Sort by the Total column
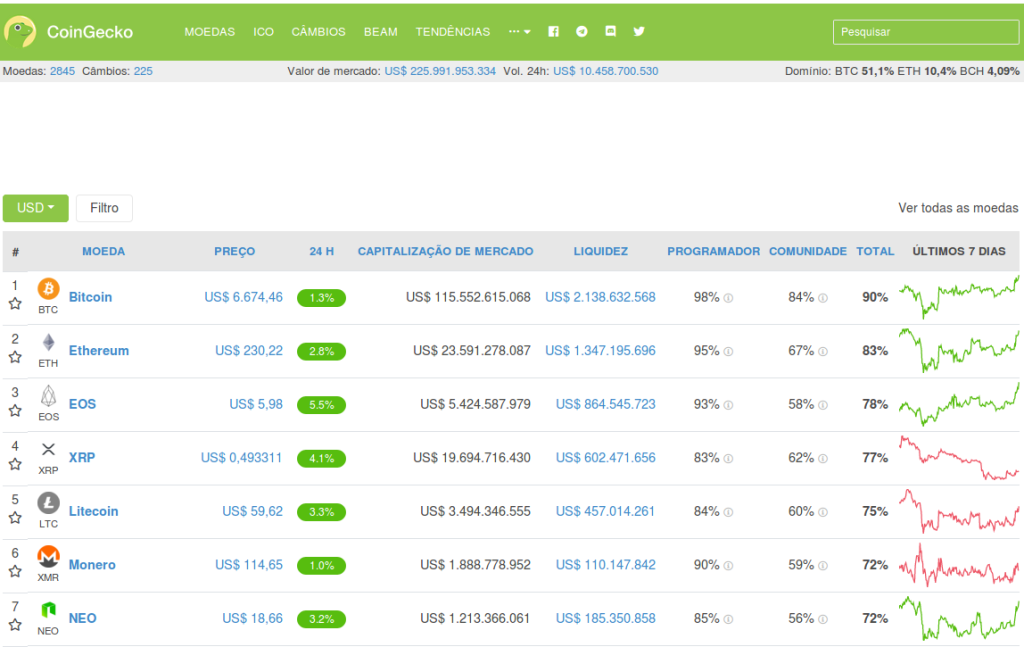The image size is (1024, 647). pyautogui.click(x=875, y=251)
